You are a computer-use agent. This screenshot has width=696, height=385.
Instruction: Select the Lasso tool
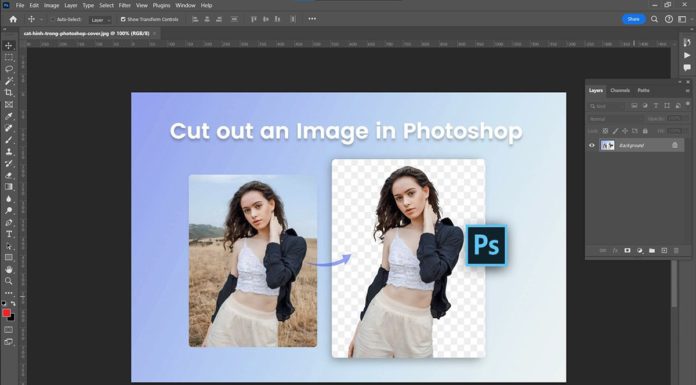click(8, 69)
